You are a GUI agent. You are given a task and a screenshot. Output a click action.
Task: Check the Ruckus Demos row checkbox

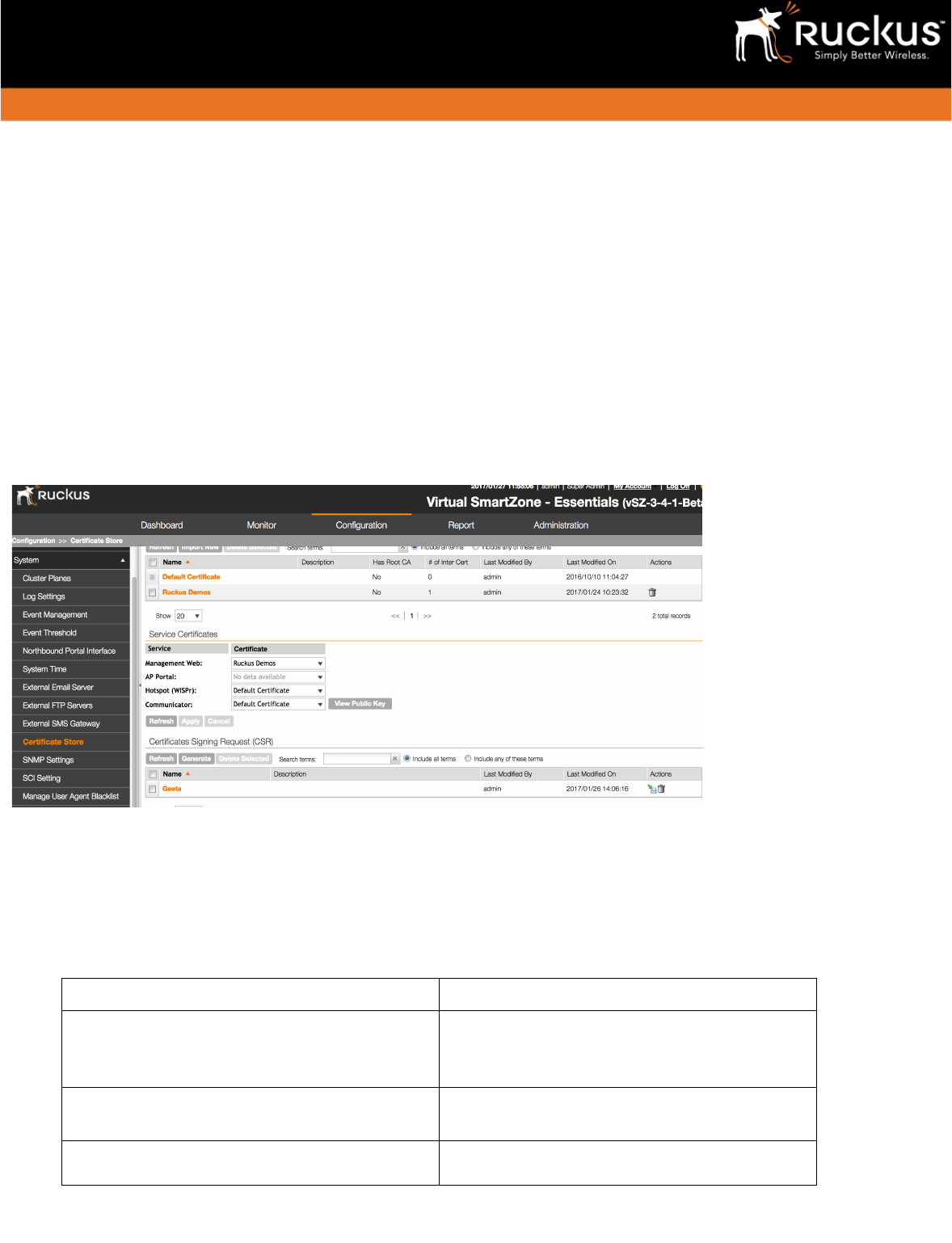pos(152,592)
